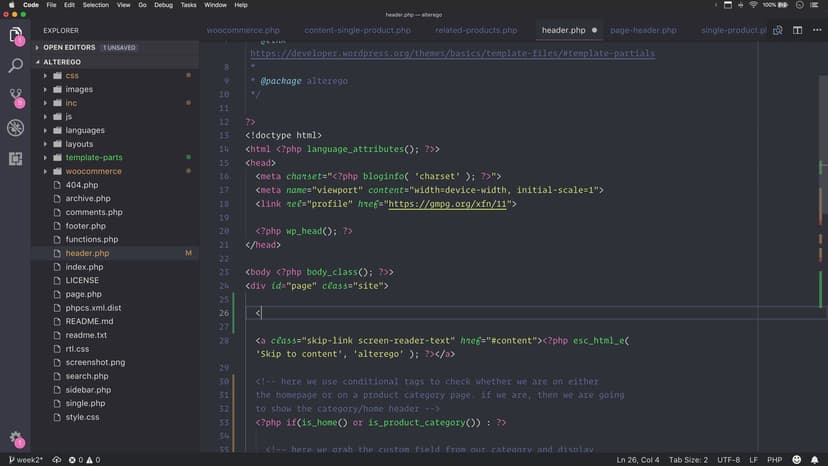This screenshot has width=828, height=466.
Task: Expand the woocommerce folder
Action: [x=93, y=171]
